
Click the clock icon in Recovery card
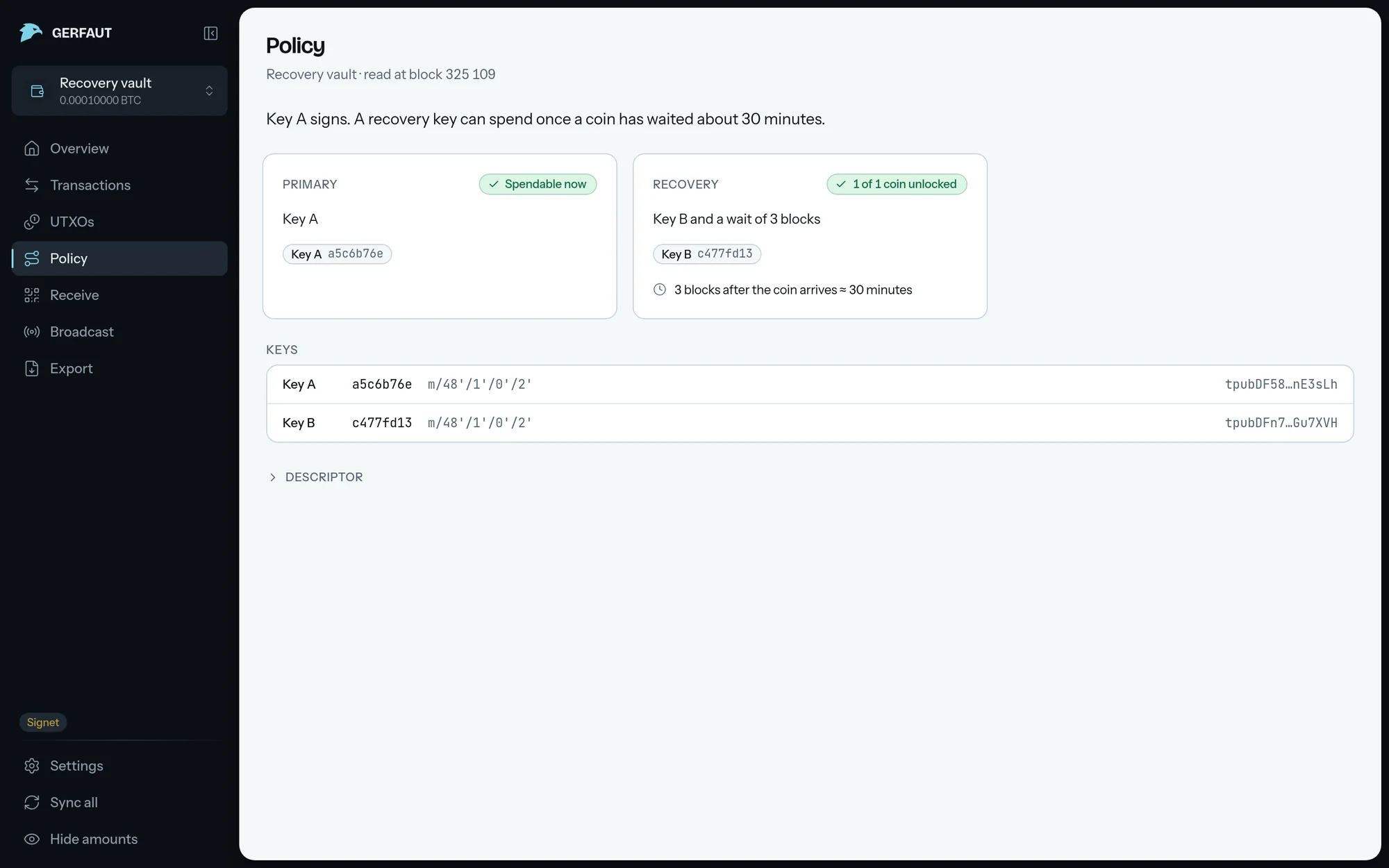(x=660, y=290)
